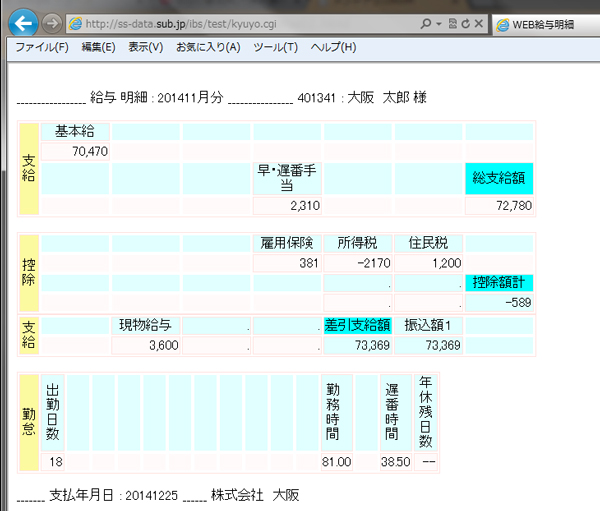The width and height of the screenshot is (600, 511).
Task: Switch to the WEB給与明細 tab
Action: pos(547,23)
